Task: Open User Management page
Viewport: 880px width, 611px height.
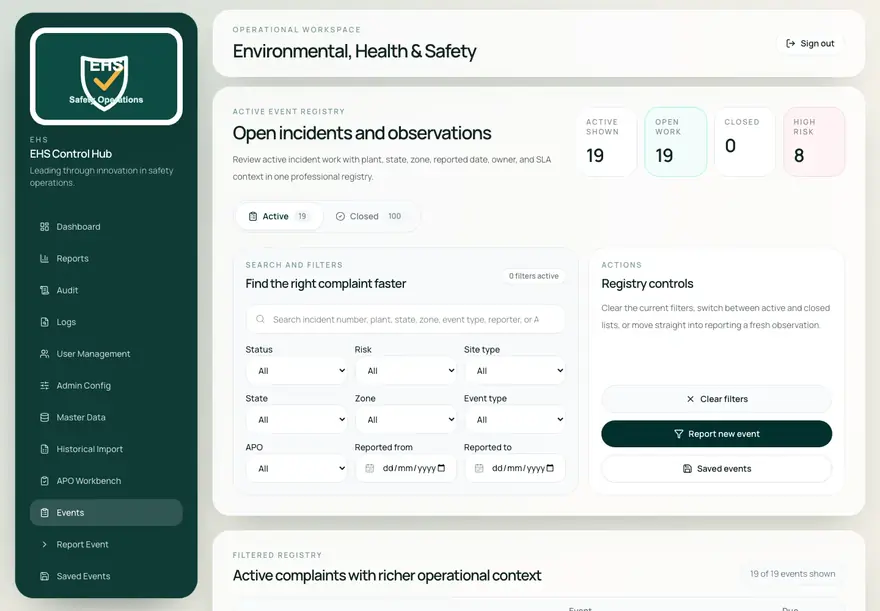Action: click(106, 354)
